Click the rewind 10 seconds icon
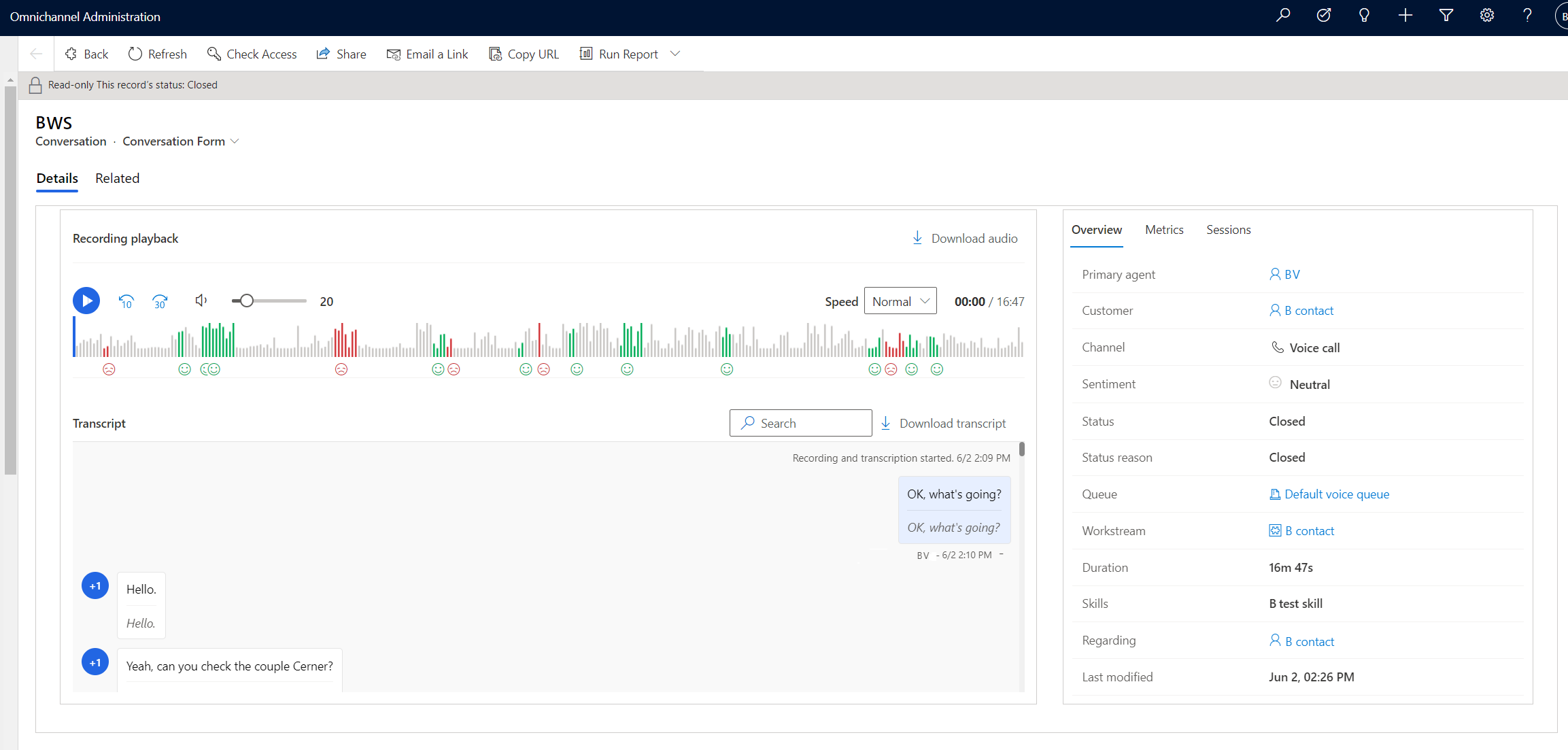Viewport: 1568px width, 750px height. (127, 300)
